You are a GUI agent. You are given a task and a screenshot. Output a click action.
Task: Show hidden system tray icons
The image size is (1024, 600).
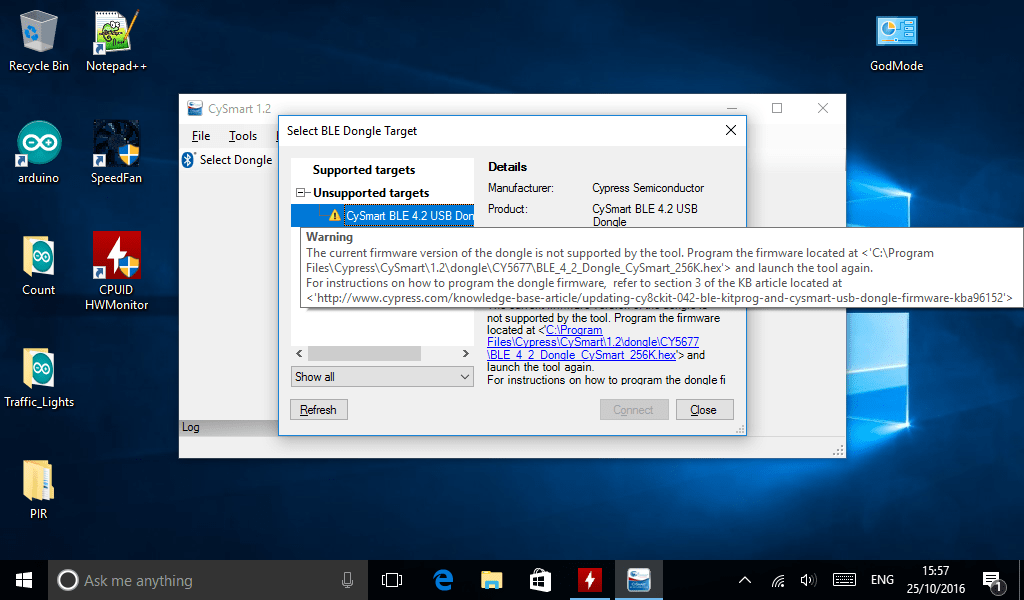(744, 580)
